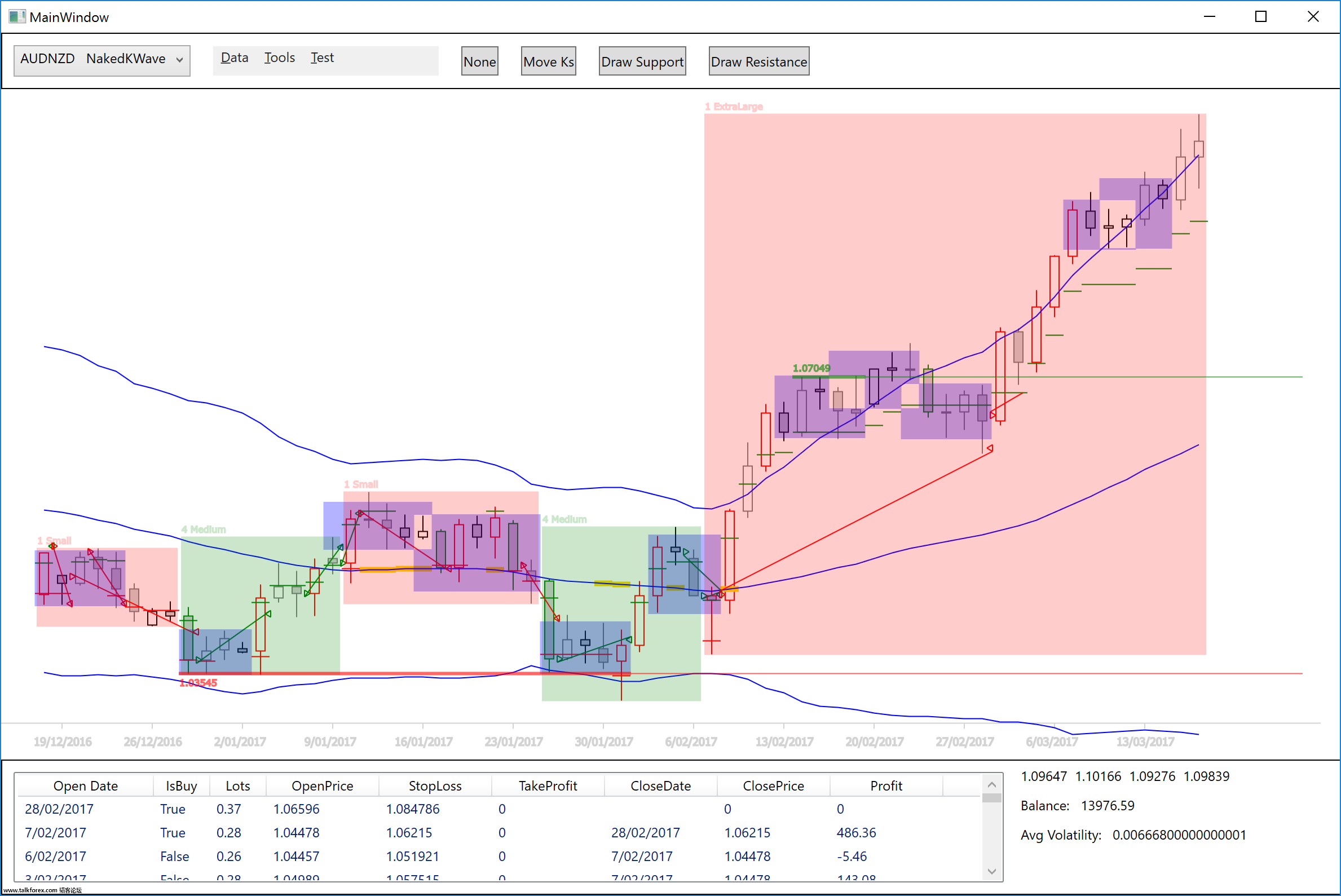Viewport: 1341px width, 896px height.
Task: Select the trade row with Open Date 7/02/2017
Action: [500, 833]
